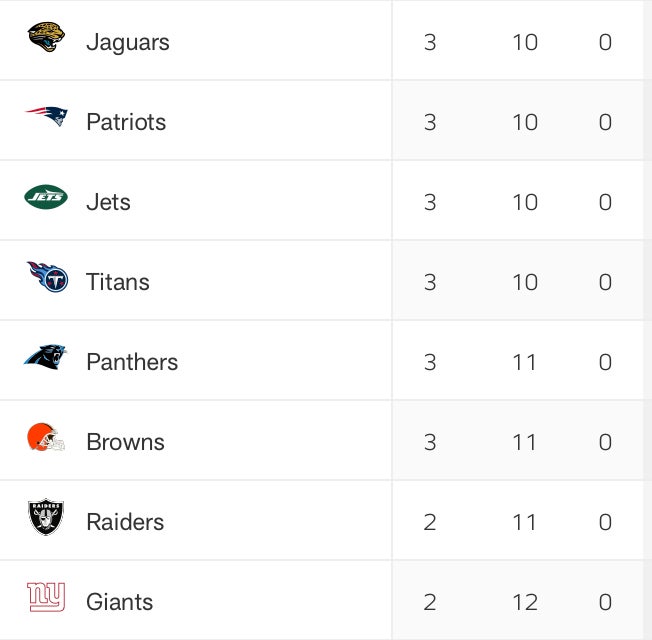Image resolution: width=652 pixels, height=640 pixels.
Task: Open the Titans team page link
Action: 118,282
